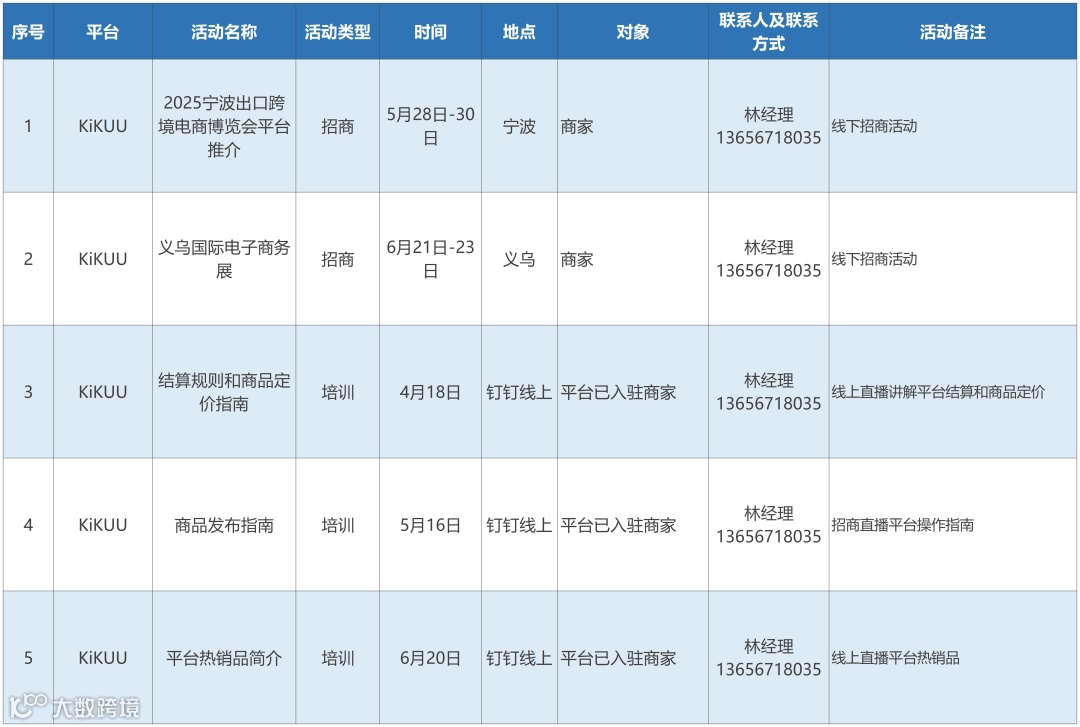
Task: Click 林经理 contact in the 6月20日 row
Action: 769,658
